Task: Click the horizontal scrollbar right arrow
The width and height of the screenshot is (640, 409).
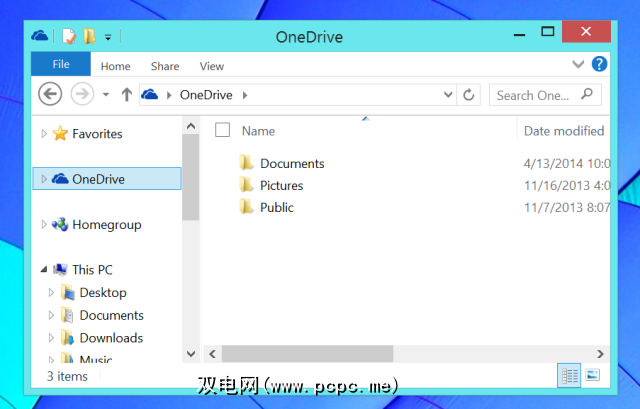Action: point(600,354)
